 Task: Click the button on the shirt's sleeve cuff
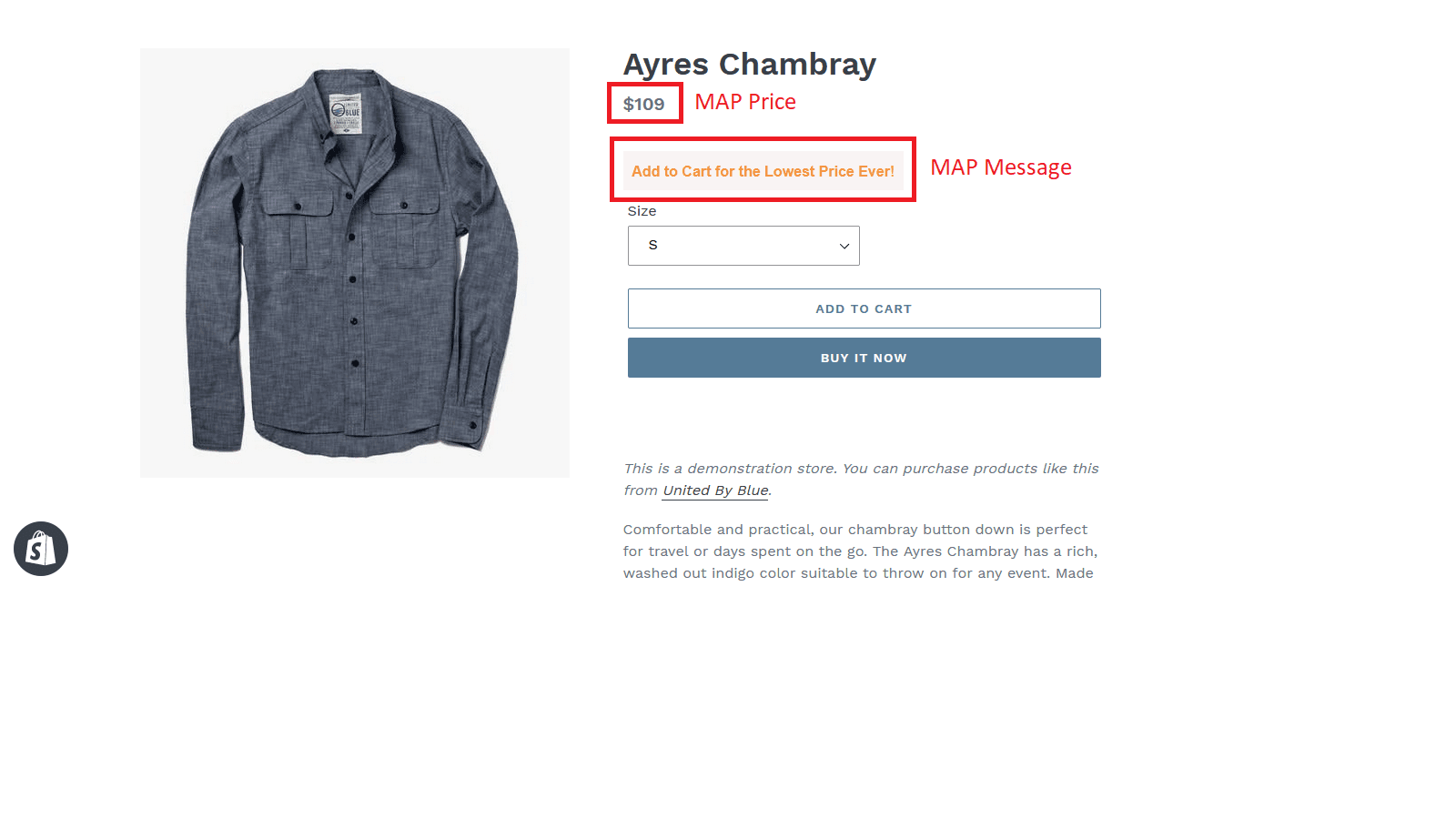(473, 425)
